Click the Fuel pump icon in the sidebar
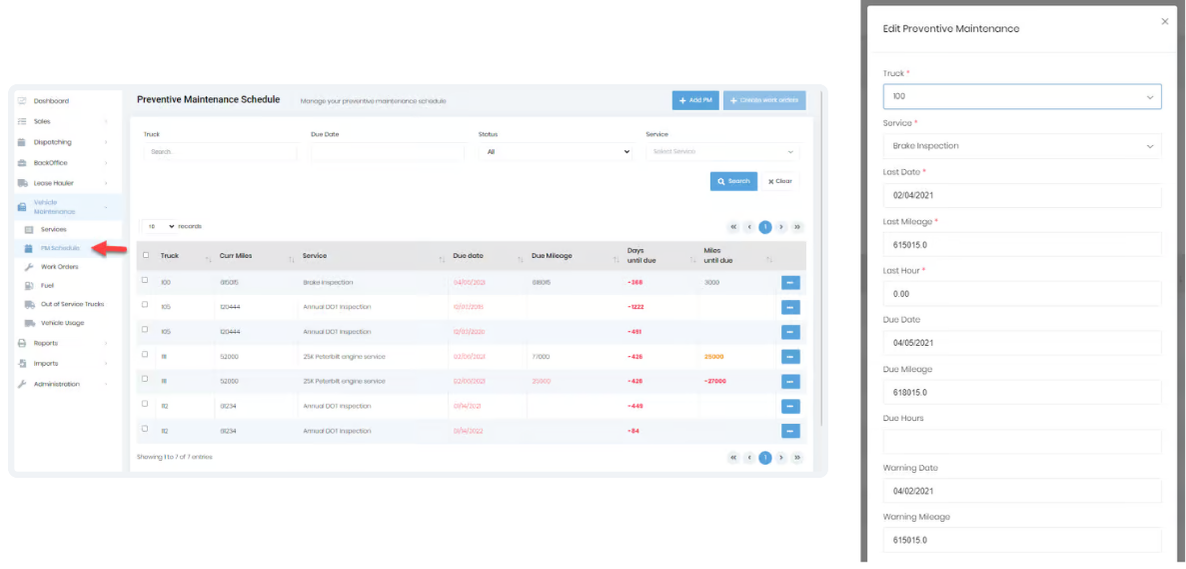The height and width of the screenshot is (569, 1186). click(30, 286)
